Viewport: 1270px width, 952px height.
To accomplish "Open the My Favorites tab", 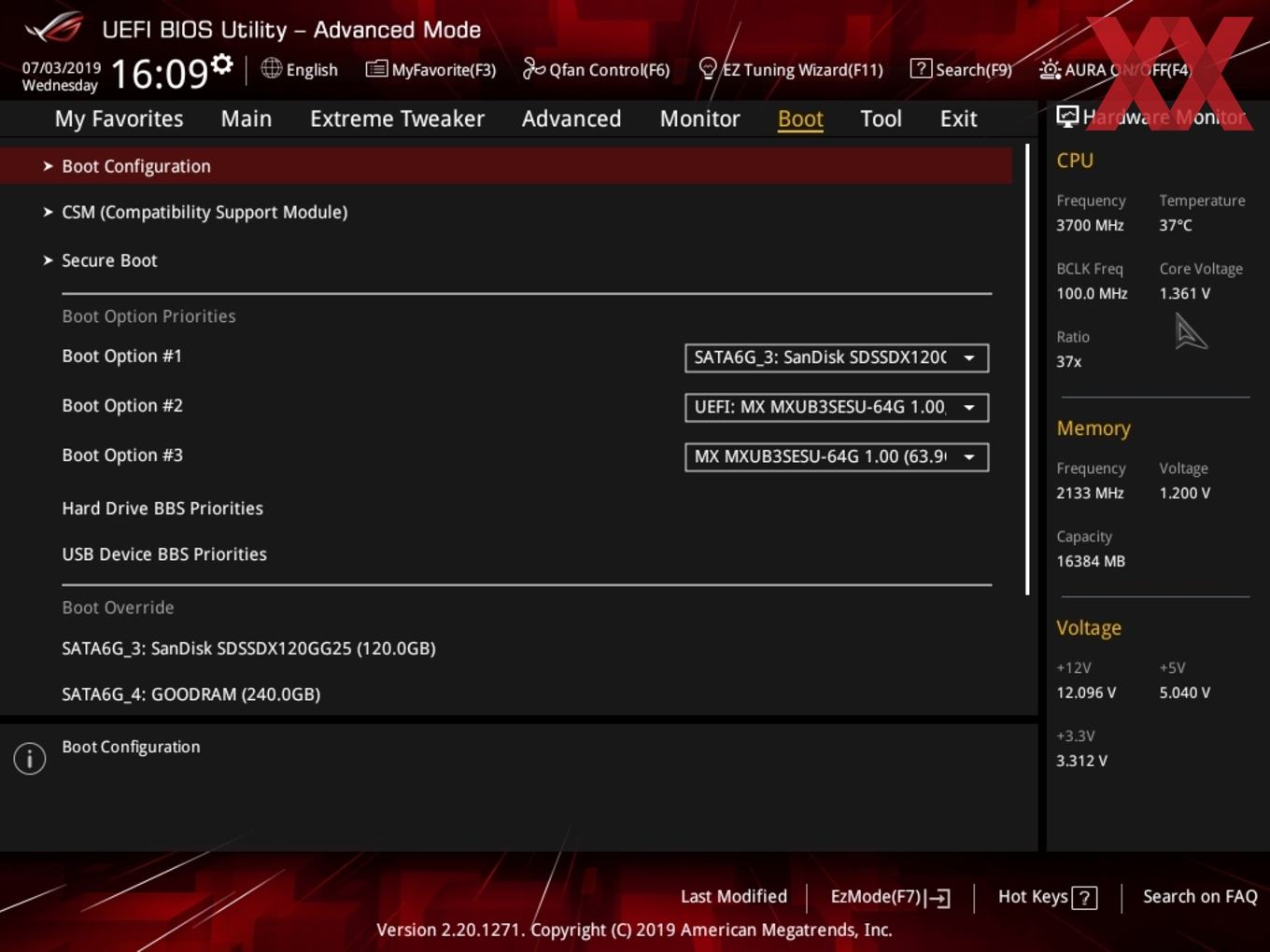I will click(119, 119).
